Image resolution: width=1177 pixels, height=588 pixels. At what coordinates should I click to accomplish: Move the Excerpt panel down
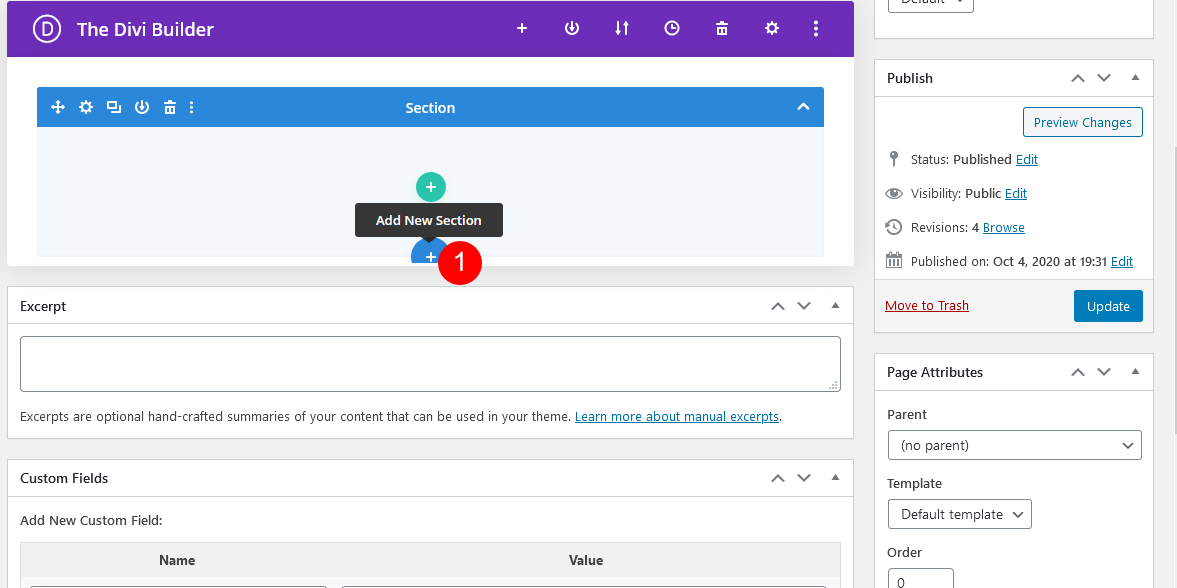pyautogui.click(x=804, y=306)
